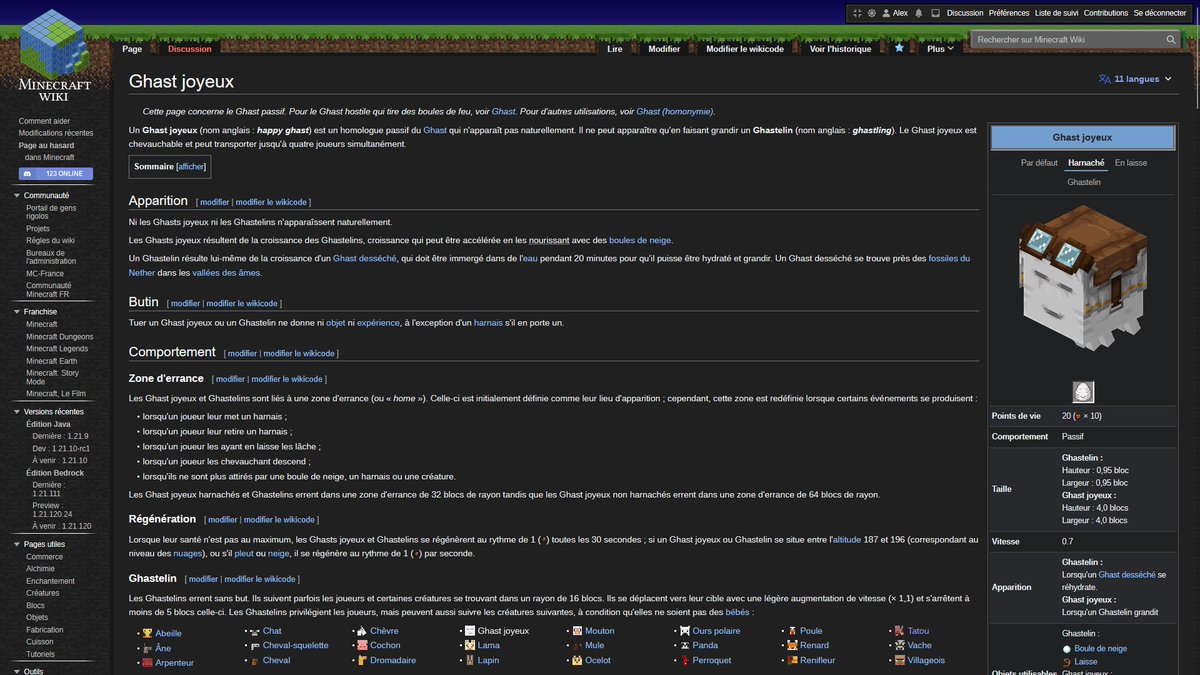Screen dimensions: 1200x675
Task: Click the Rechercher sur Minecraft Wiki search field
Action: click(1060, 37)
